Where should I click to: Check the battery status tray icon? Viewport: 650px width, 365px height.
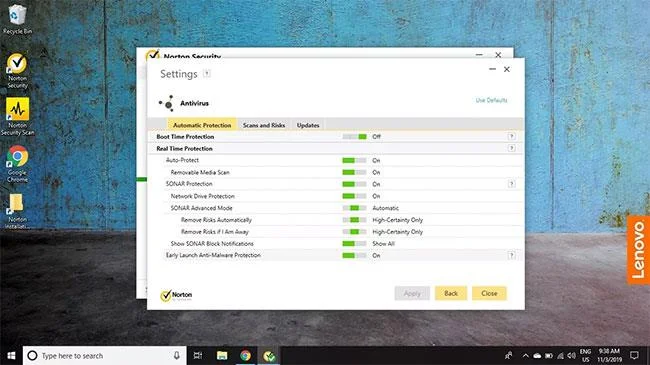[x=549, y=355]
